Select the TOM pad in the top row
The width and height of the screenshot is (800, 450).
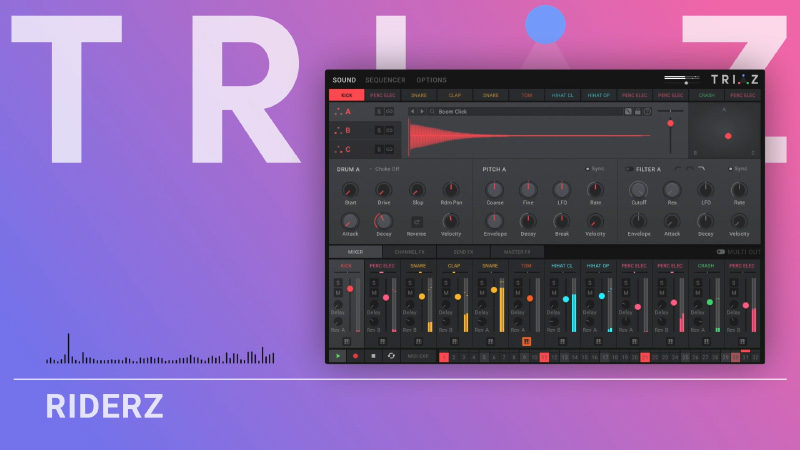tap(527, 95)
